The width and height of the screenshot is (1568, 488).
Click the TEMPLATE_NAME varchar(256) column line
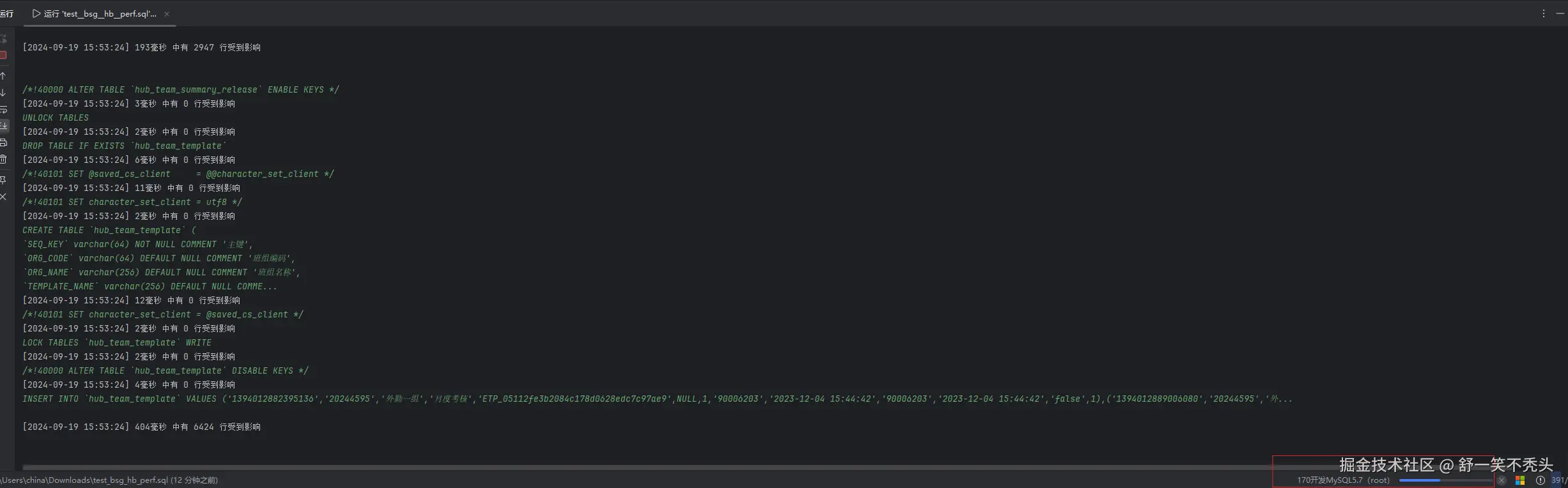[x=150, y=286]
